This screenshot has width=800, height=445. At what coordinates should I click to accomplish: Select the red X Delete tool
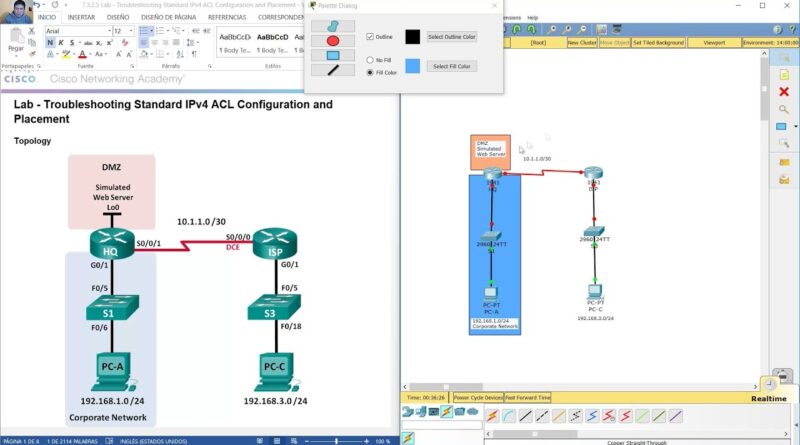[x=784, y=92]
